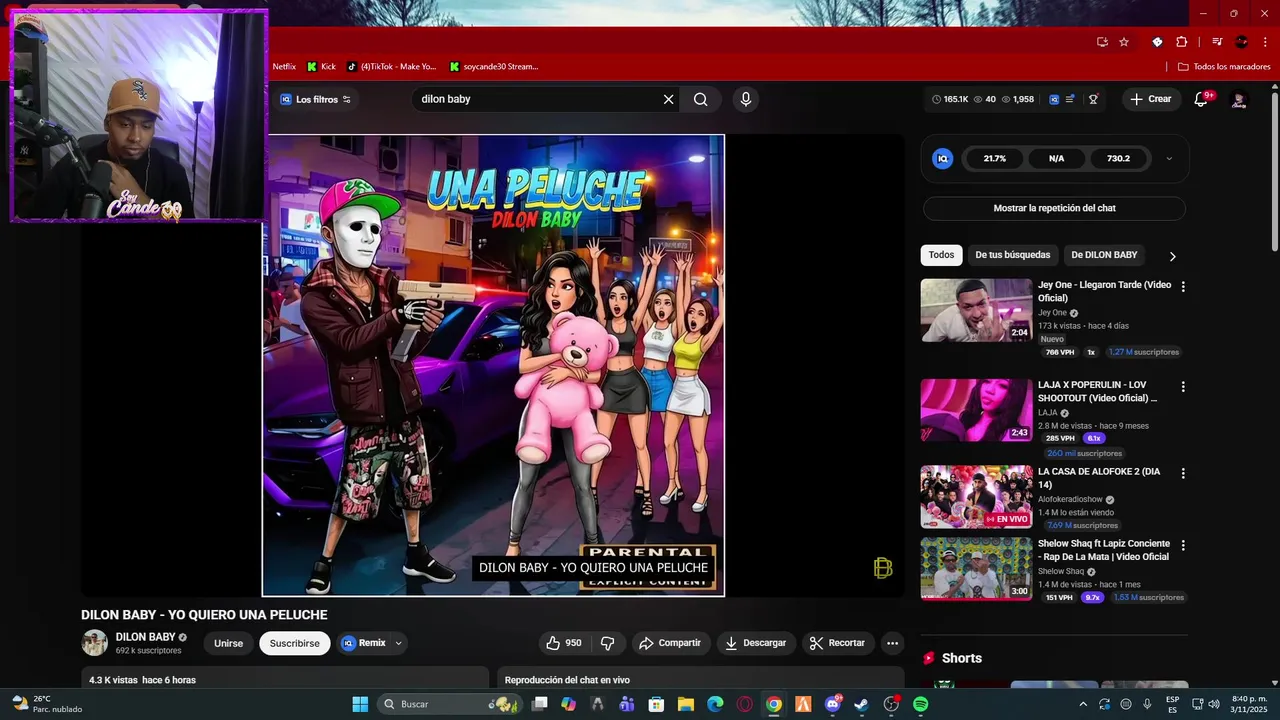This screenshot has width=1280, height=720.
Task: Open more actions ellipsis under the video
Action: tap(892, 643)
